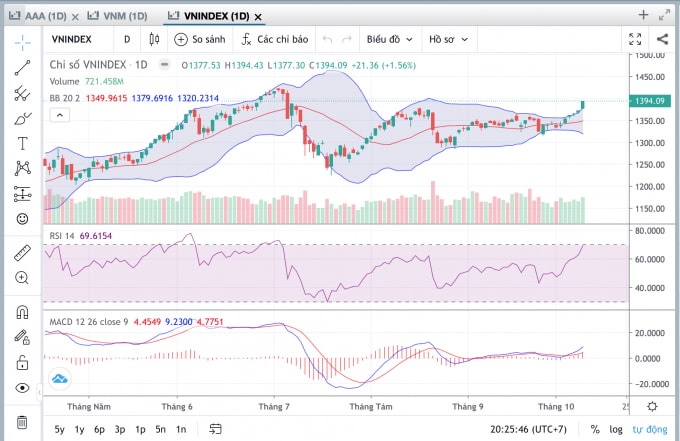The width and height of the screenshot is (680, 441).
Task: Click the MACD 12 26 close 9 label
Action: pyautogui.click(x=89, y=322)
